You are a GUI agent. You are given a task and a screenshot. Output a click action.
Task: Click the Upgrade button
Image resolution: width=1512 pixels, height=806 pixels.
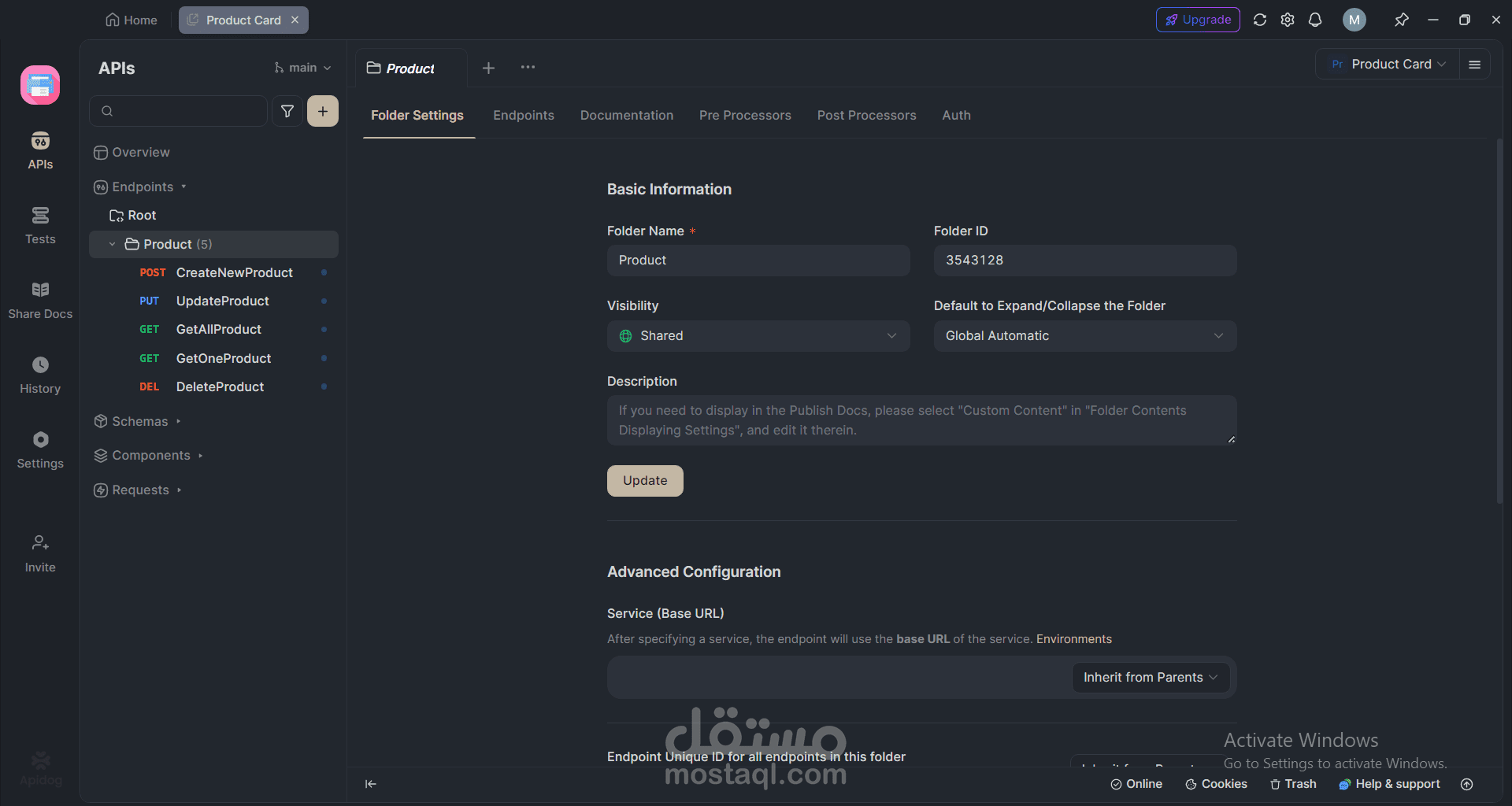pos(1198,20)
